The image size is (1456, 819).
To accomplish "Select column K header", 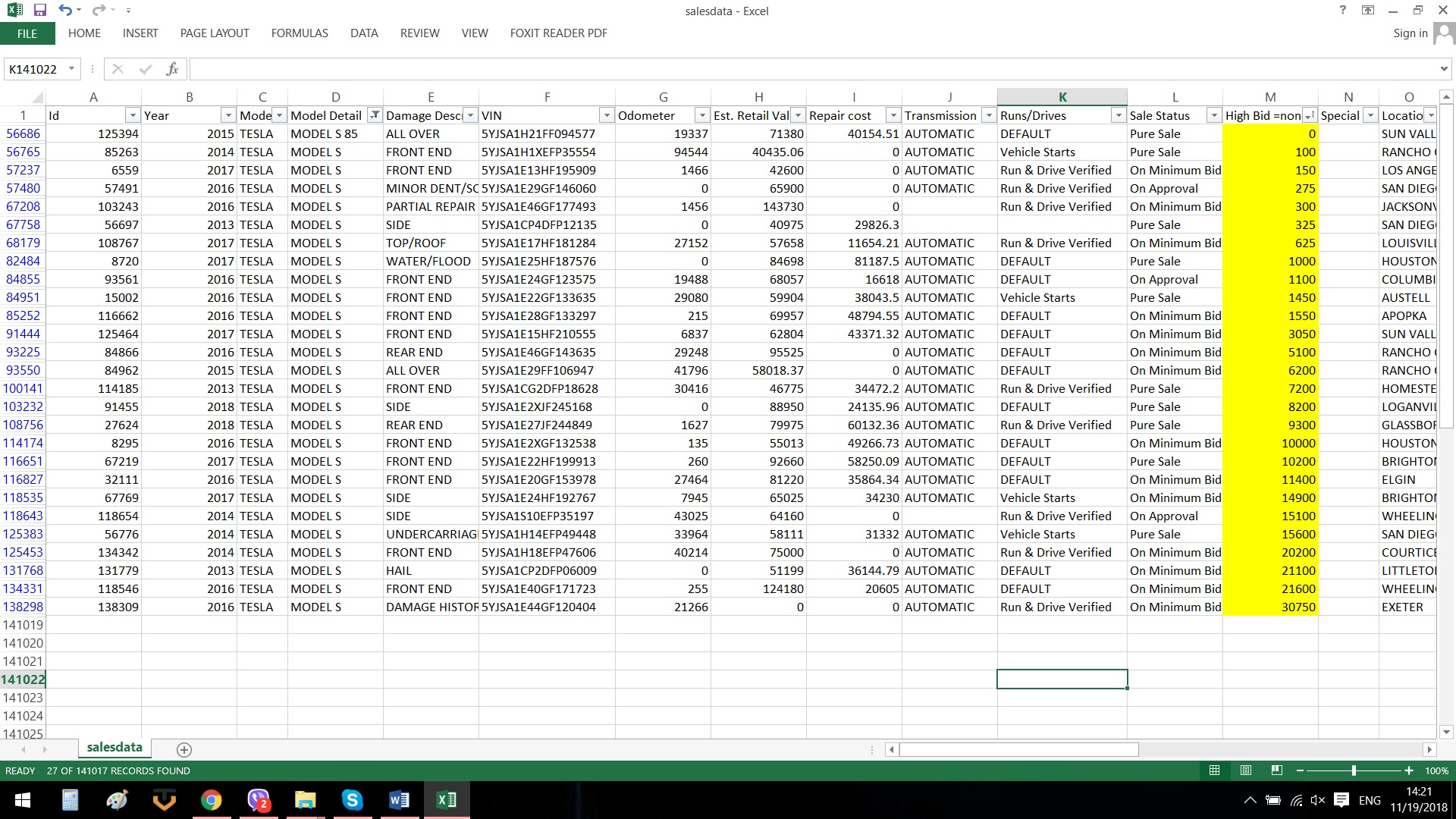I will [x=1062, y=97].
